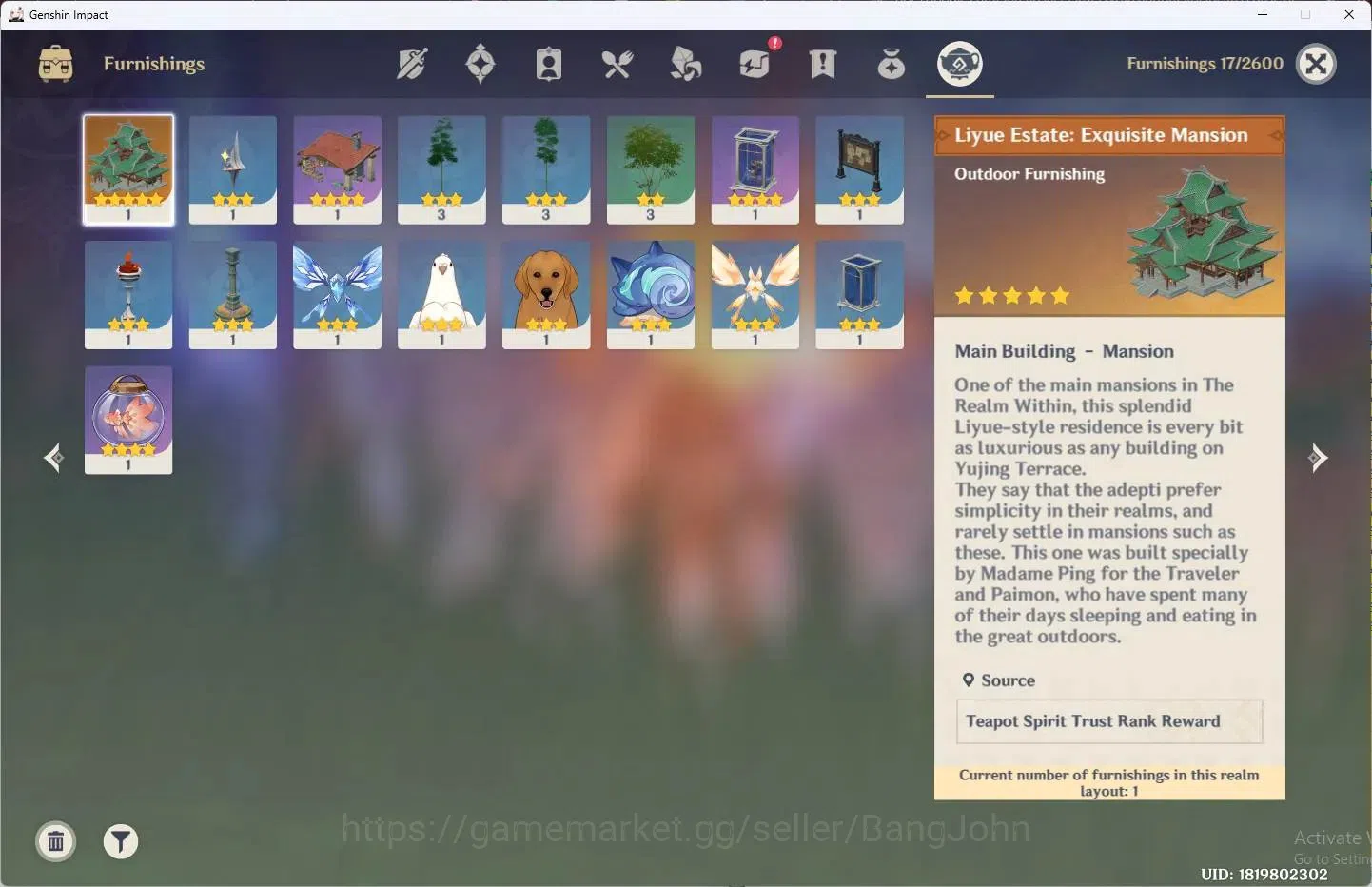The height and width of the screenshot is (887, 1372).
Task: Select the four-star display cabinet item
Action: tap(755, 169)
